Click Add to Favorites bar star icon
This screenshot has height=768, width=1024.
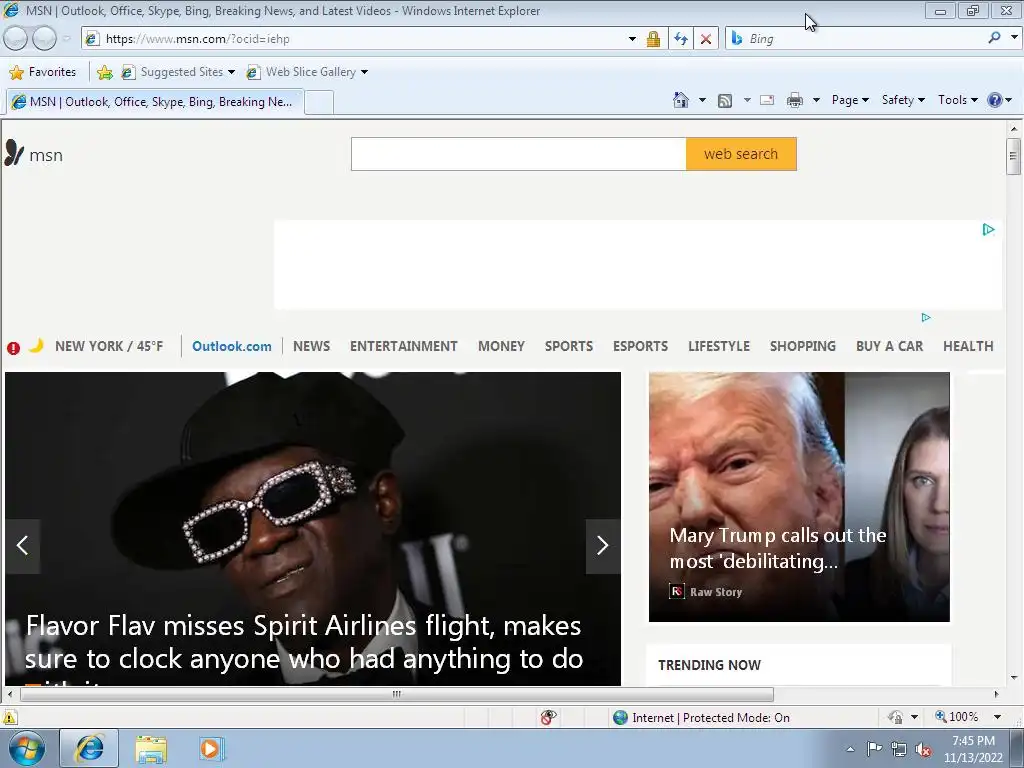click(x=104, y=72)
